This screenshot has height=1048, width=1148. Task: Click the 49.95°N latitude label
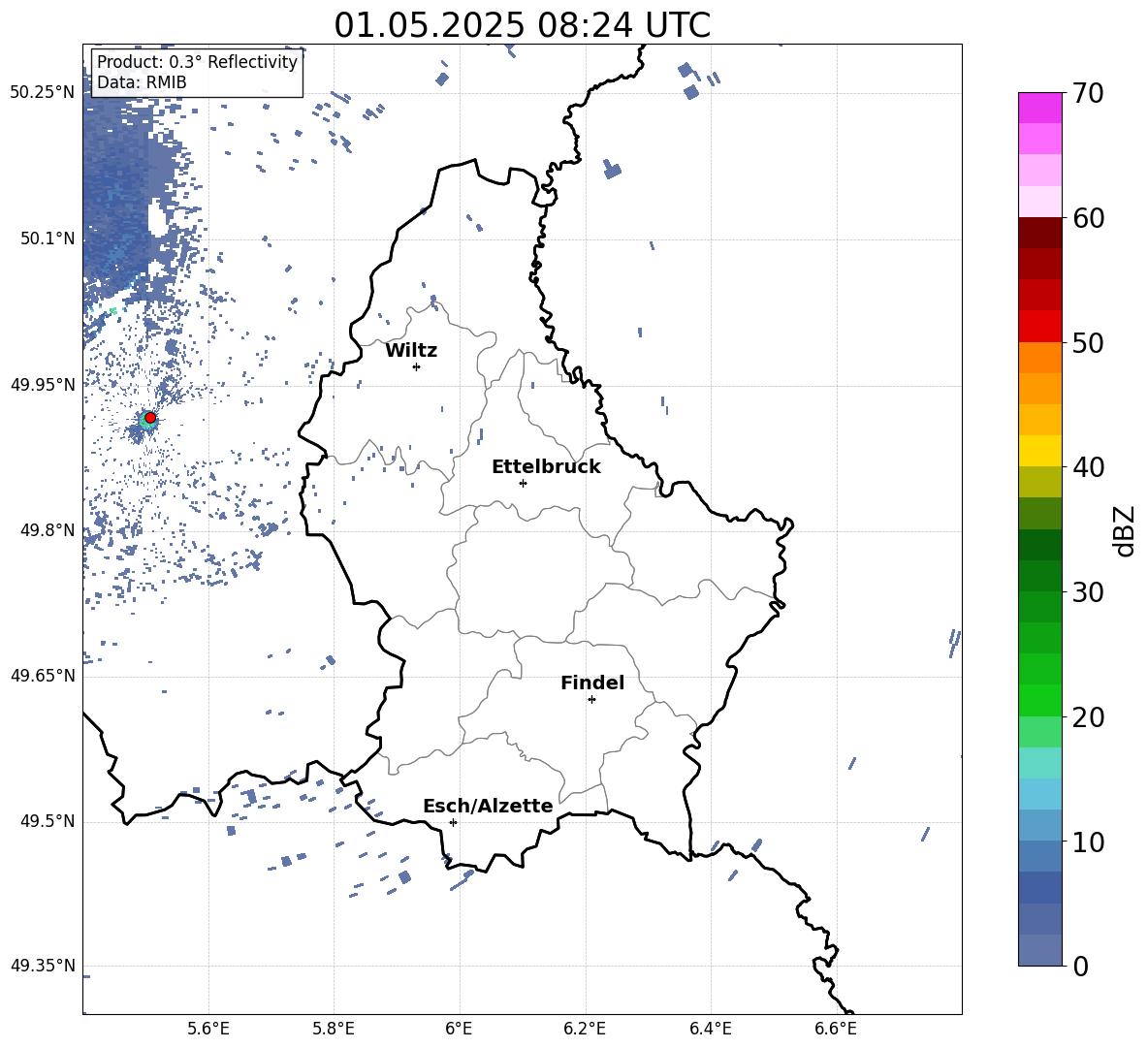coord(43,384)
